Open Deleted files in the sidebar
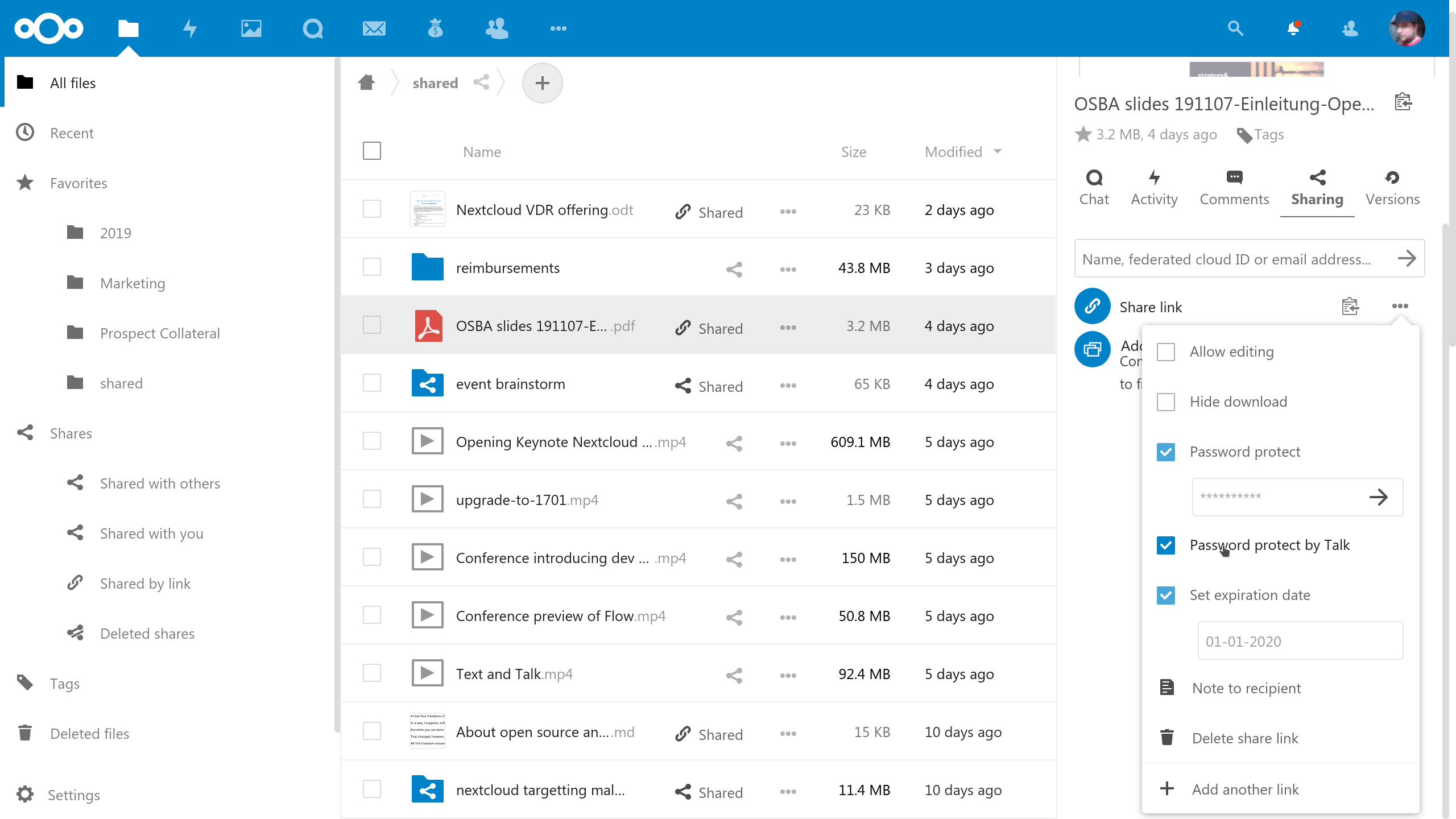The width and height of the screenshot is (1456, 819). click(89, 733)
